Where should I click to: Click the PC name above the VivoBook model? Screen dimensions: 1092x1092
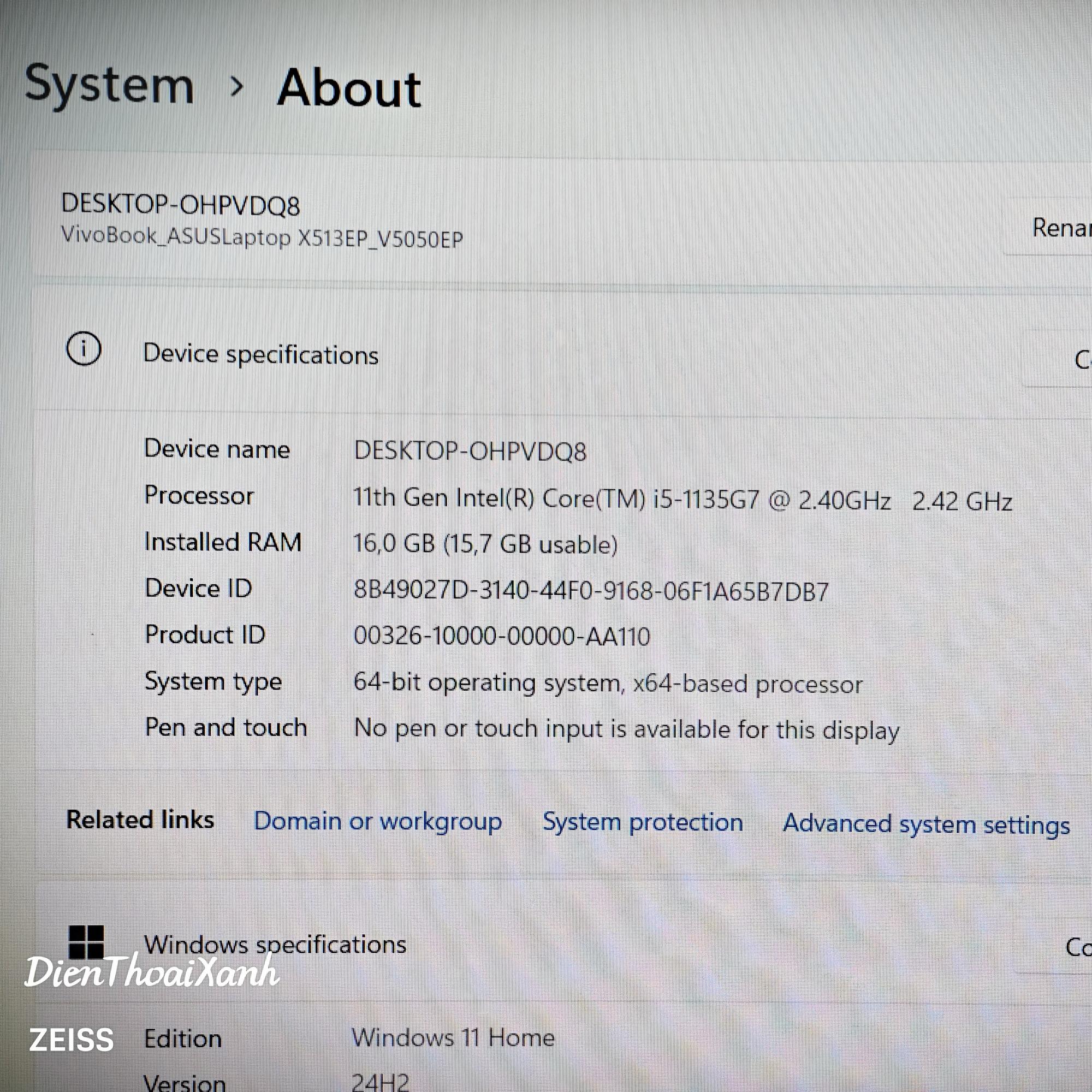click(x=180, y=205)
